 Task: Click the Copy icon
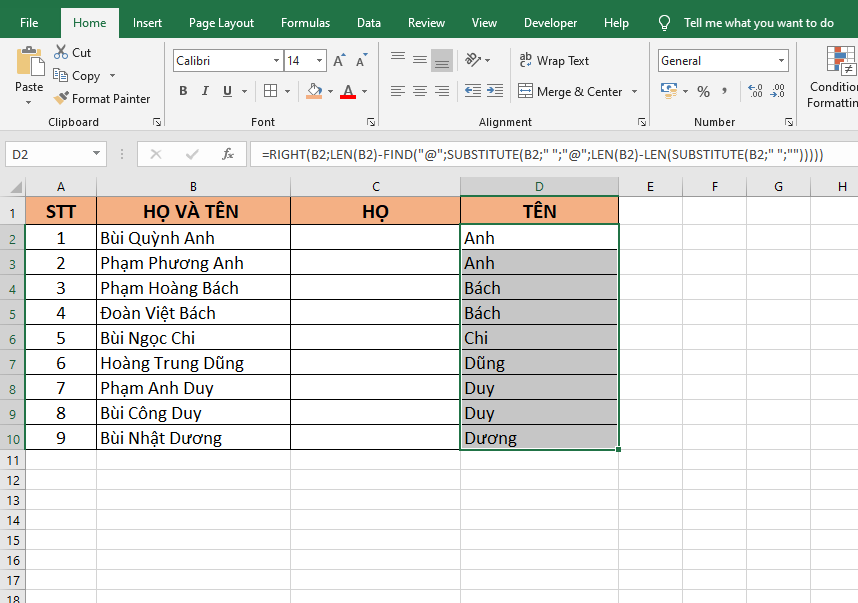pyautogui.click(x=60, y=75)
